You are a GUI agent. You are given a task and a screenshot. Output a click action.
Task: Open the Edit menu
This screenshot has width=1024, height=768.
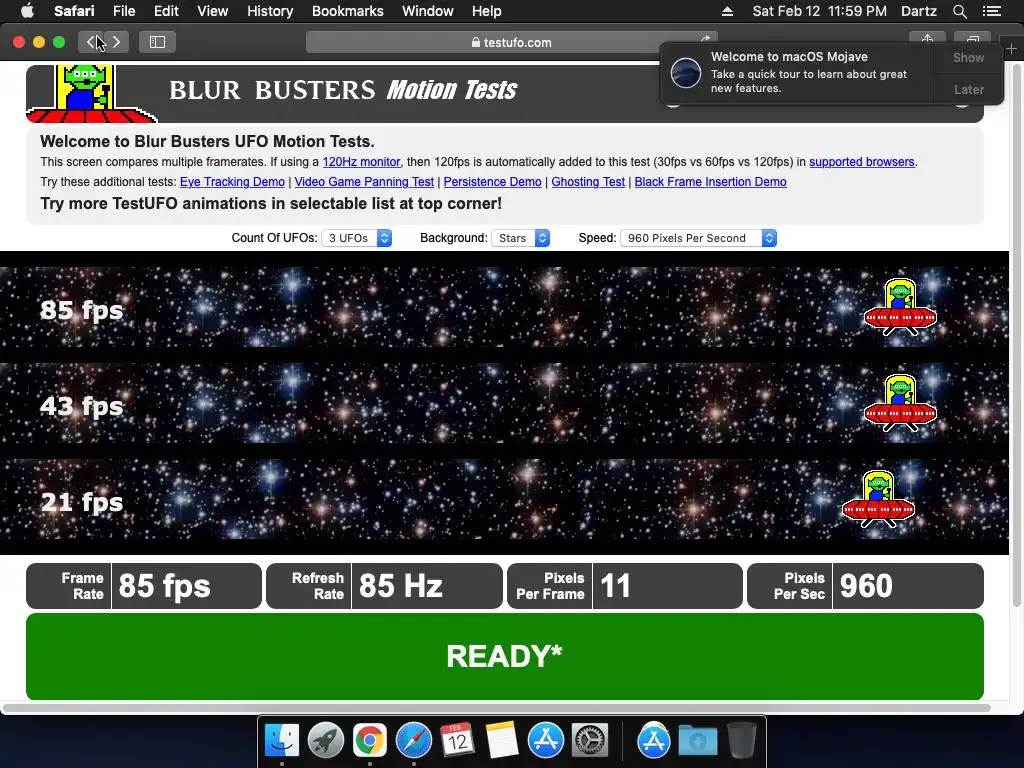click(x=166, y=11)
